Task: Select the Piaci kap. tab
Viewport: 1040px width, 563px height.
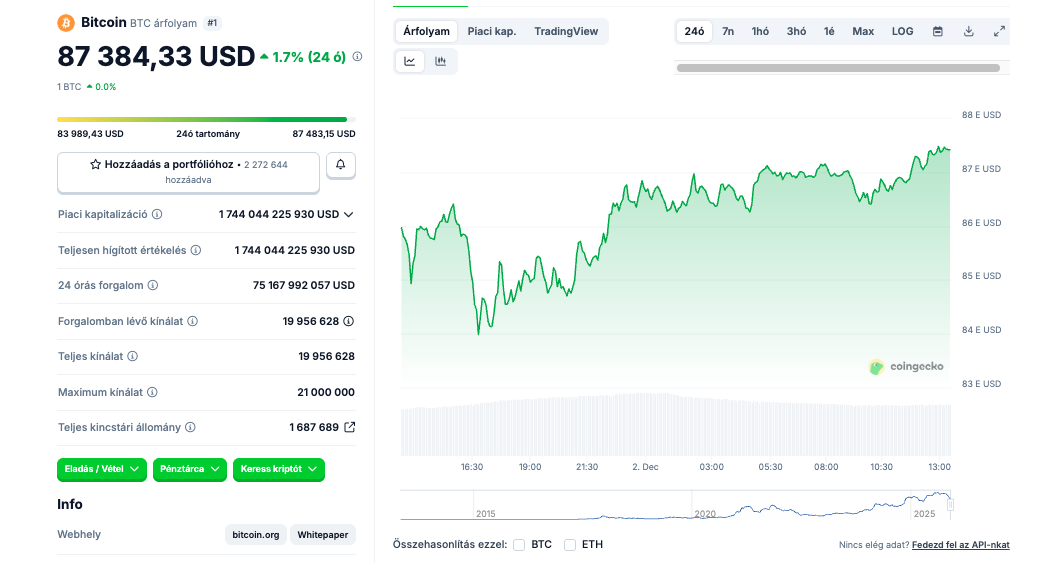Action: coord(491,31)
